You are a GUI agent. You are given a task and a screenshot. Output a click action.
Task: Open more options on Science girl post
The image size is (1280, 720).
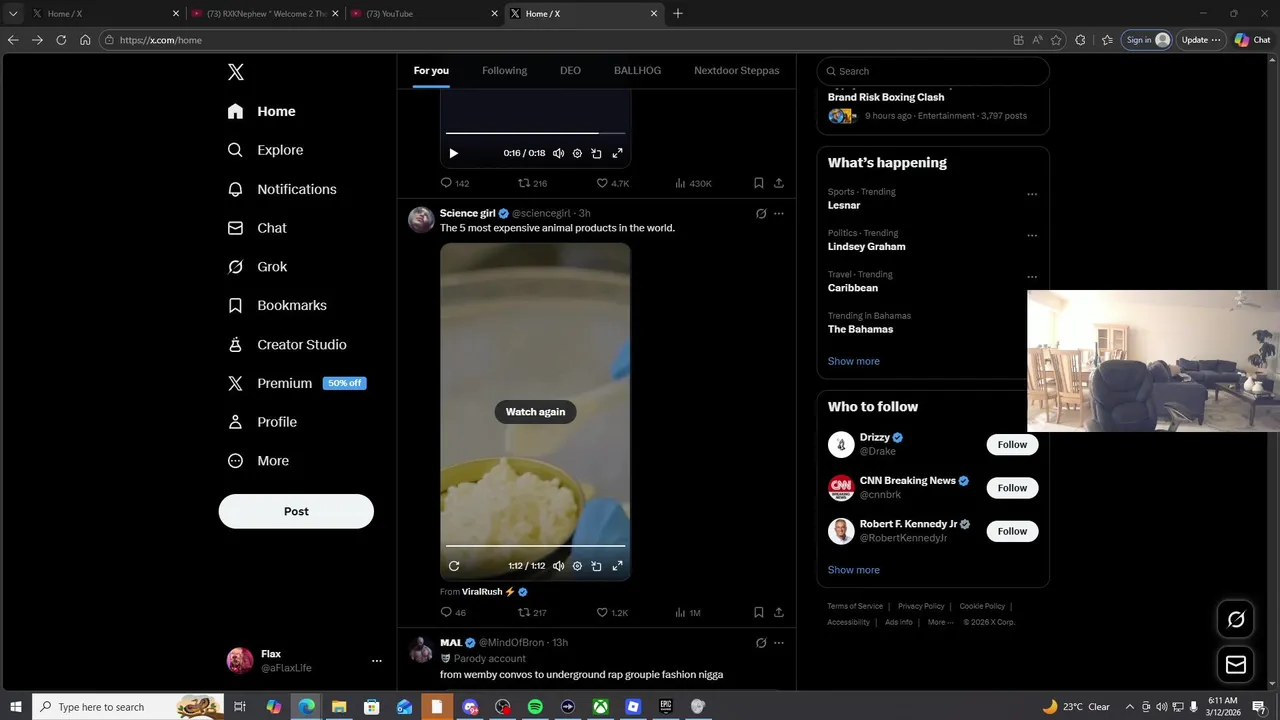(x=779, y=213)
